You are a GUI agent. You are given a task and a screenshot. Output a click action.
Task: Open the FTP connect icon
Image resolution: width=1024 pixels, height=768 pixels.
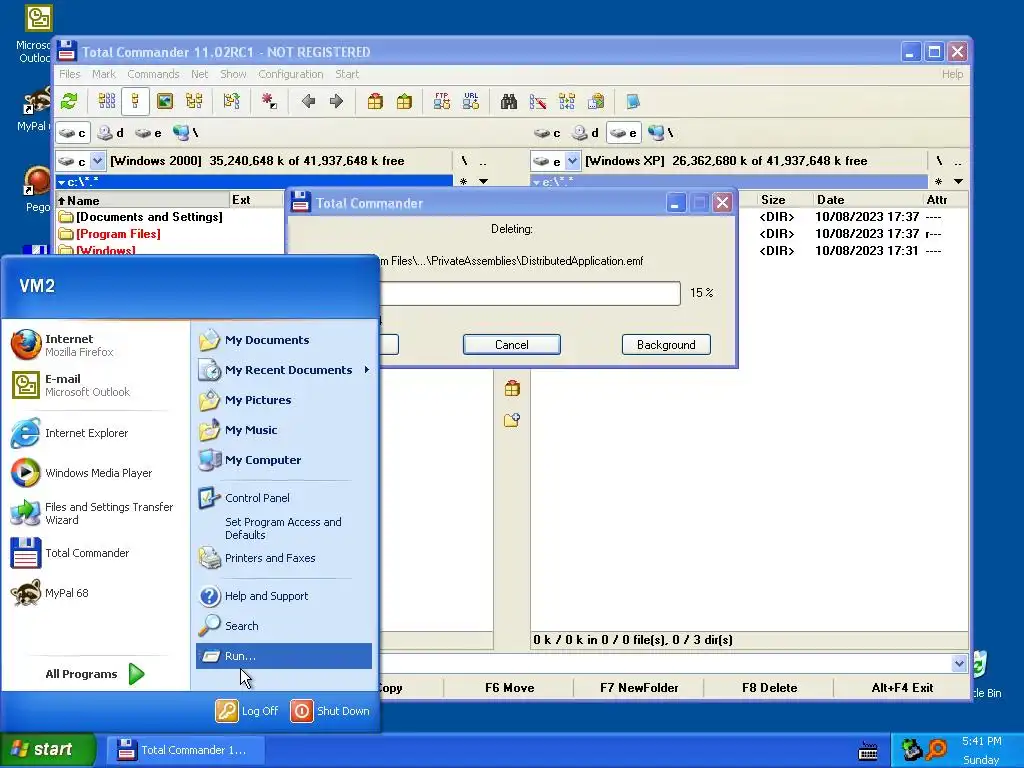click(x=441, y=101)
